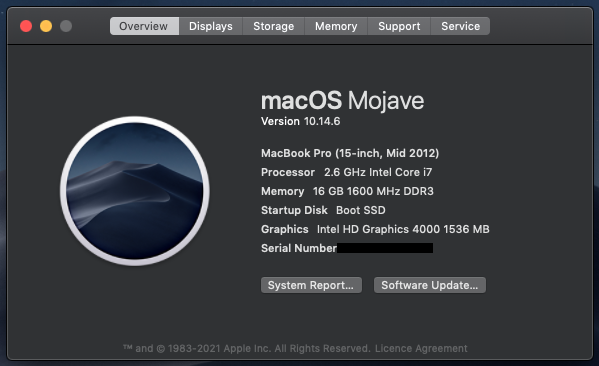The width and height of the screenshot is (599, 366).
Task: Click the Startup Disk label
Action: pyautogui.click(x=294, y=210)
